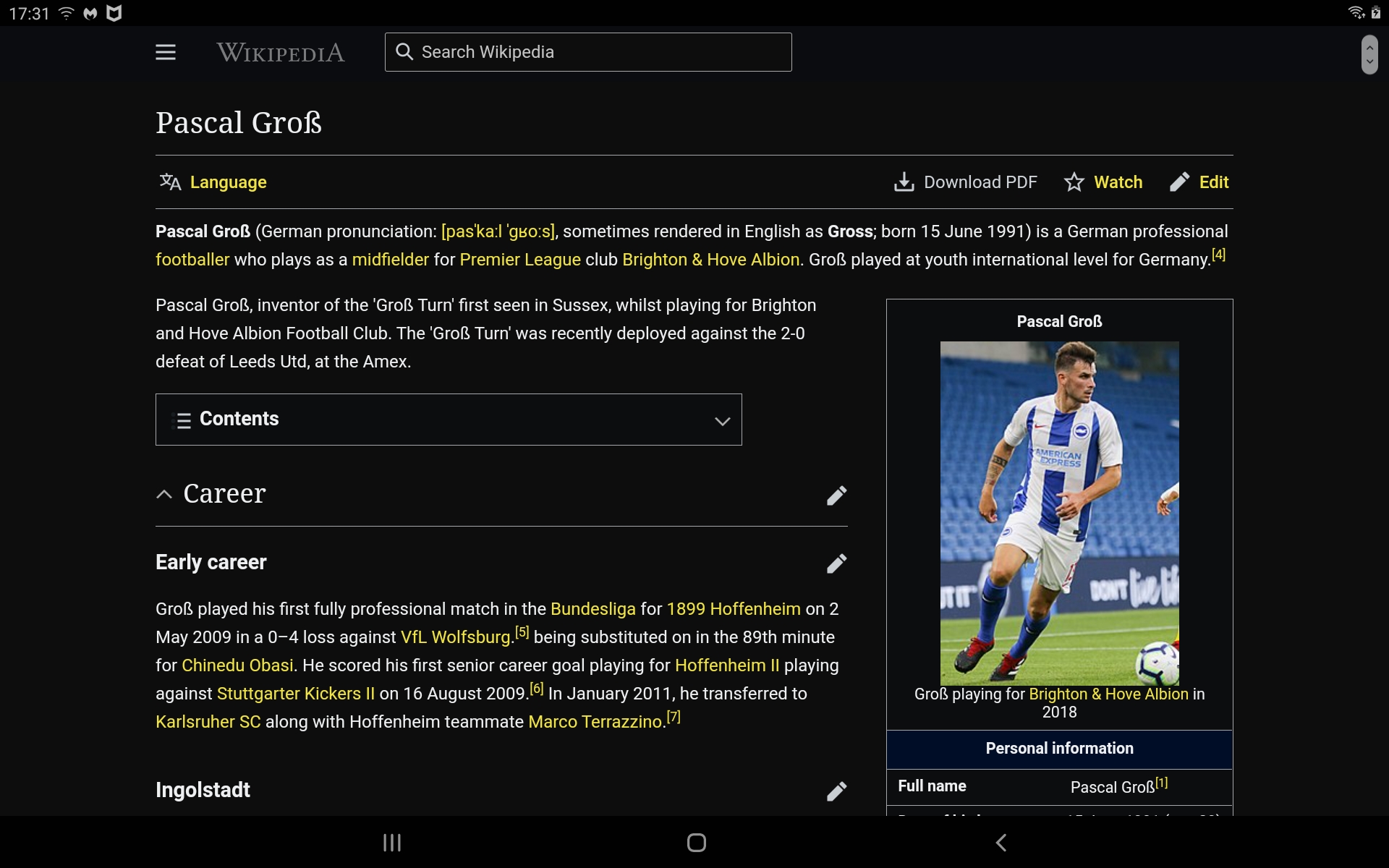This screenshot has width=1389, height=868.
Task: Click the Career section heading
Action: coord(224,493)
